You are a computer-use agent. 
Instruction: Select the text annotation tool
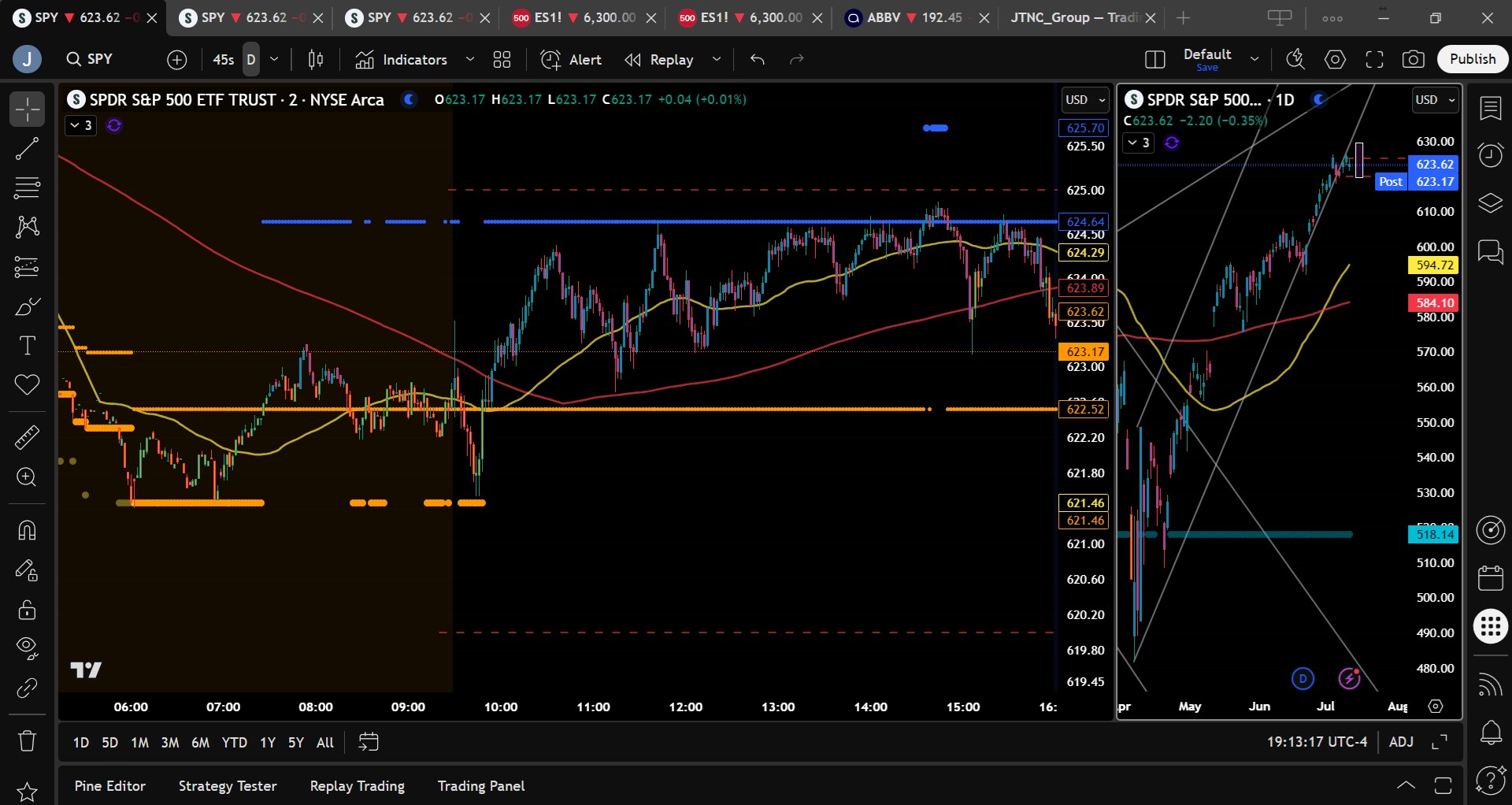click(27, 346)
